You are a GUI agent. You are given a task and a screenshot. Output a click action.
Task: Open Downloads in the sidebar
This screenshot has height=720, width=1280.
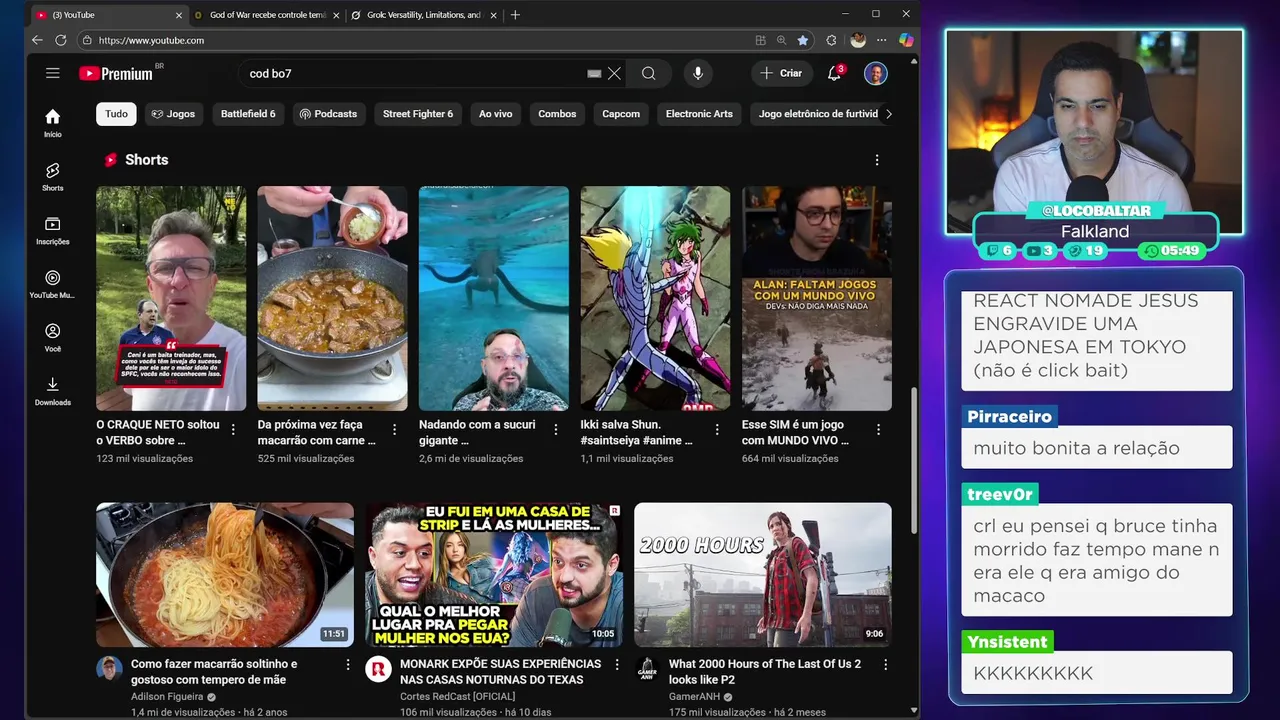52,392
